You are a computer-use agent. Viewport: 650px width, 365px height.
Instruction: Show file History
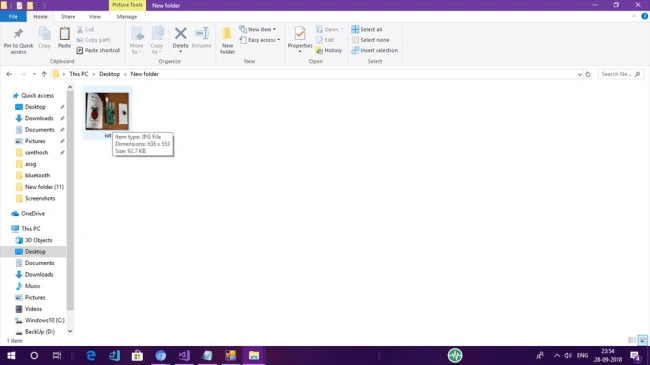coord(329,50)
